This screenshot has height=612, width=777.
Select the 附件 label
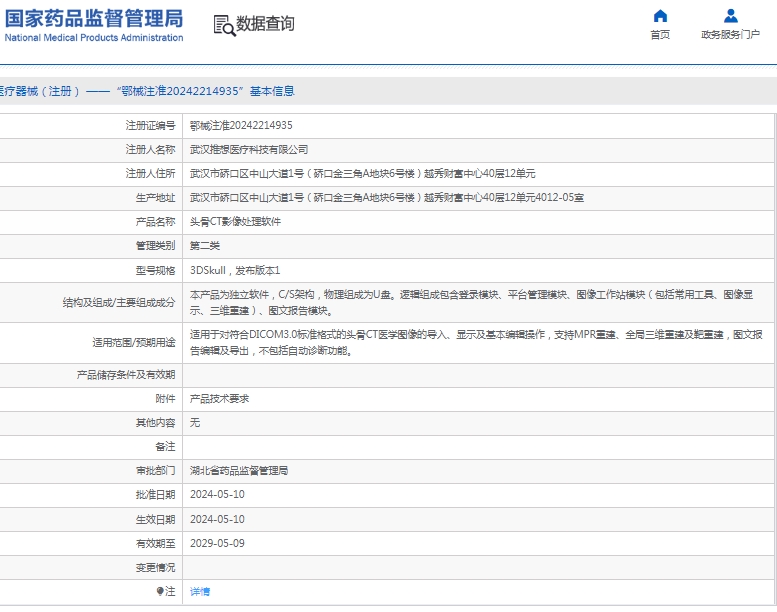click(x=165, y=399)
